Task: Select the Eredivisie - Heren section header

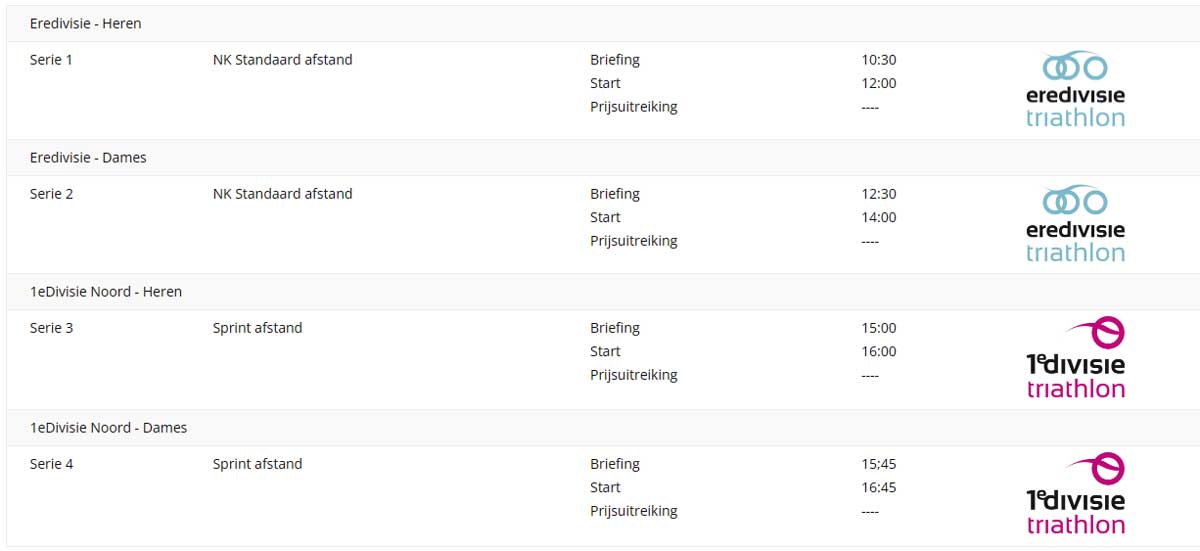Action: (85, 23)
